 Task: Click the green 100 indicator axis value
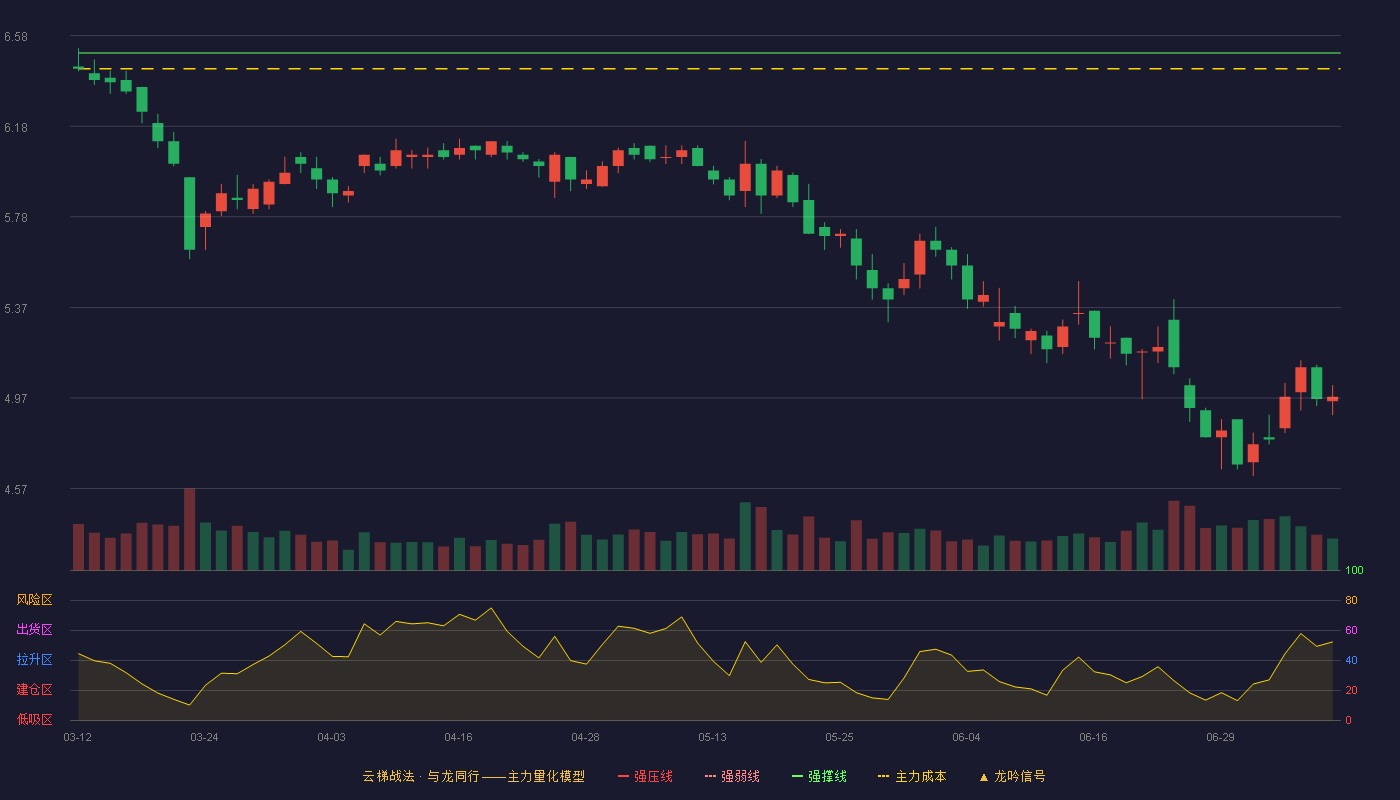1354,570
